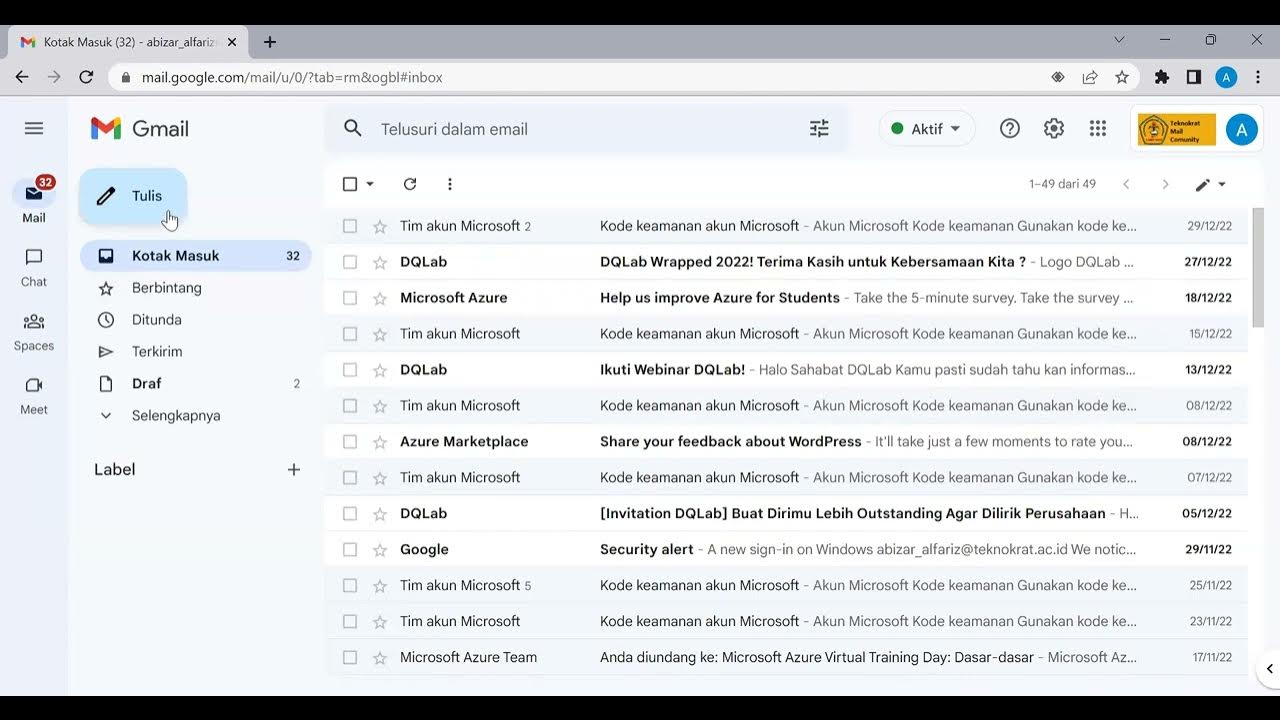
Task: Show search options filter icon
Action: 819,128
